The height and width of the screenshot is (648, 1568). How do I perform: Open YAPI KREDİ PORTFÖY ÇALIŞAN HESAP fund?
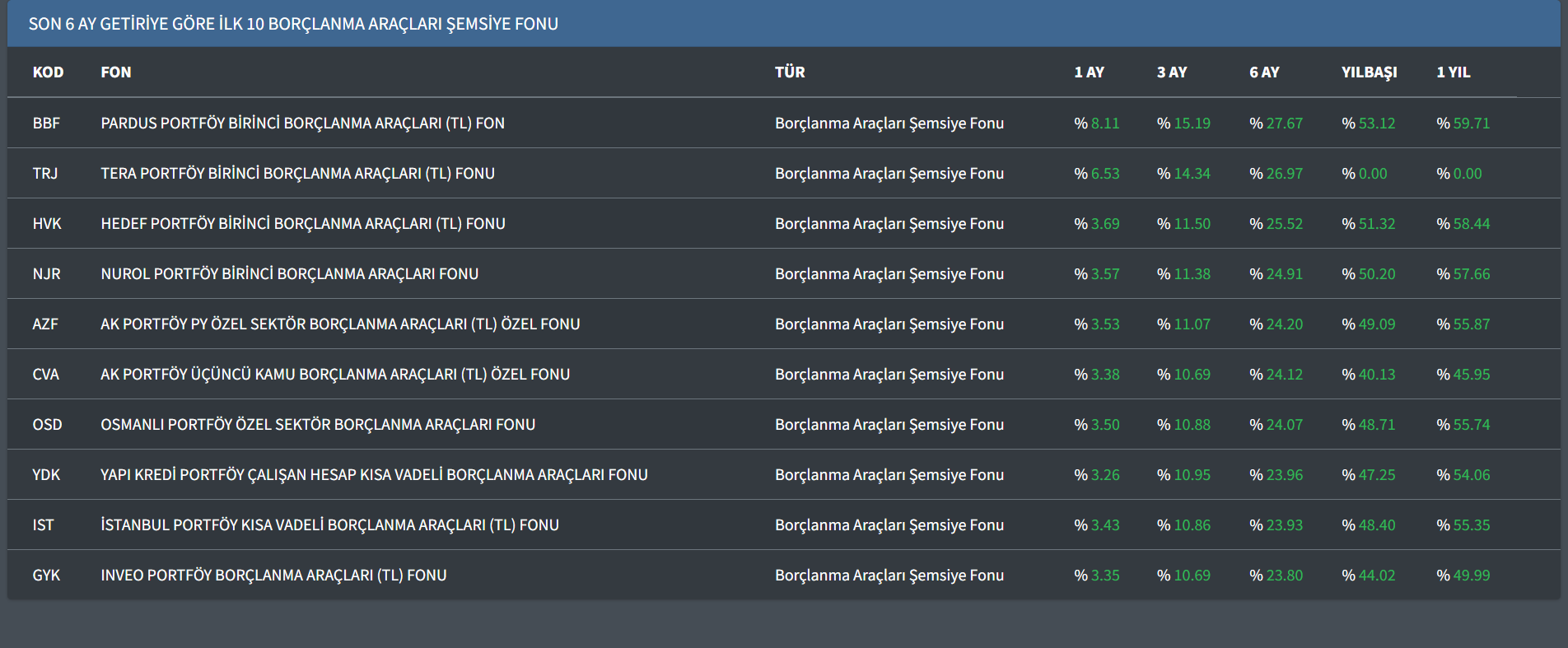tap(374, 475)
